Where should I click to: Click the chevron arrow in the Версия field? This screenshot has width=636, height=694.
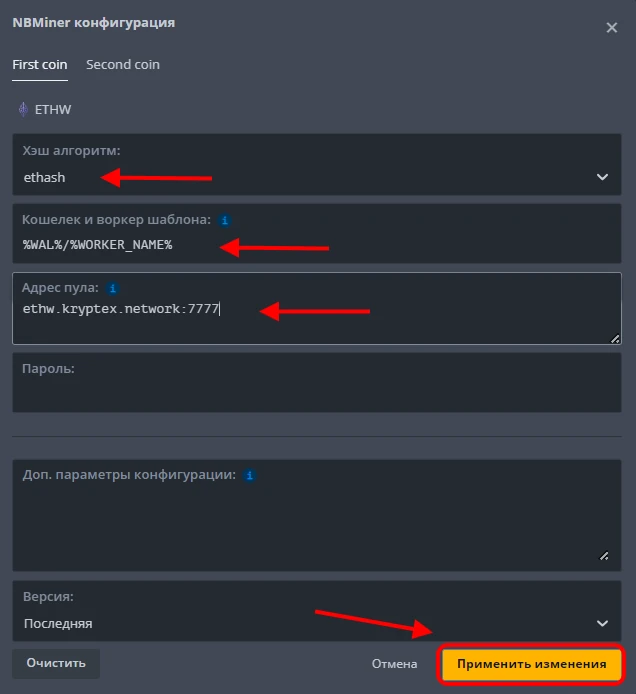pyautogui.click(x=602, y=622)
